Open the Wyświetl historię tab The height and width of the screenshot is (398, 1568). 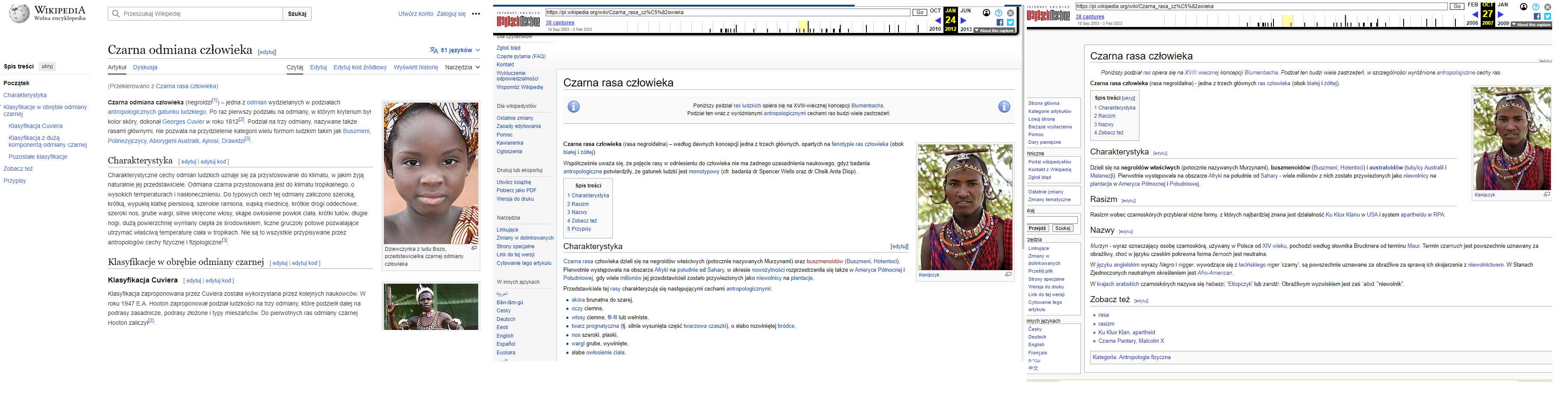(x=416, y=68)
